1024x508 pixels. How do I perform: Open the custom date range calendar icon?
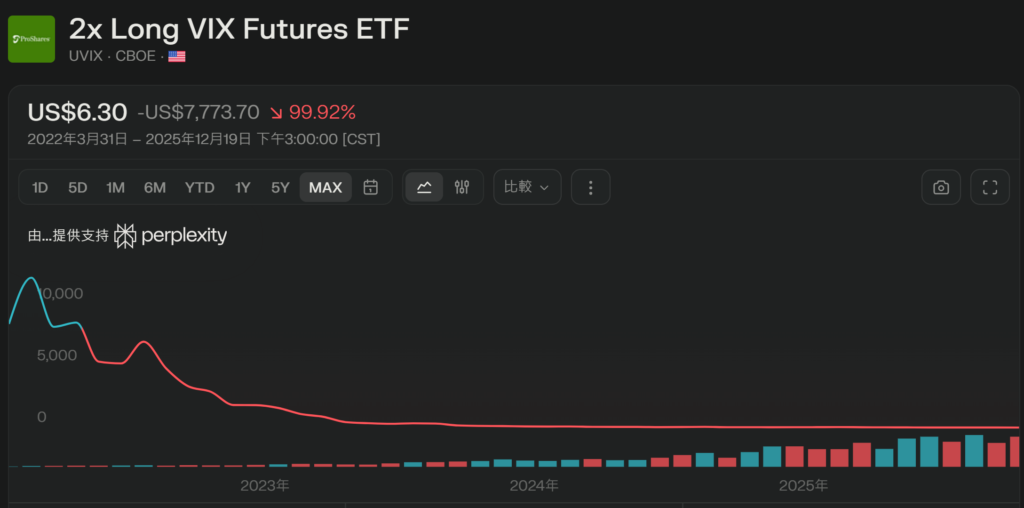point(370,187)
